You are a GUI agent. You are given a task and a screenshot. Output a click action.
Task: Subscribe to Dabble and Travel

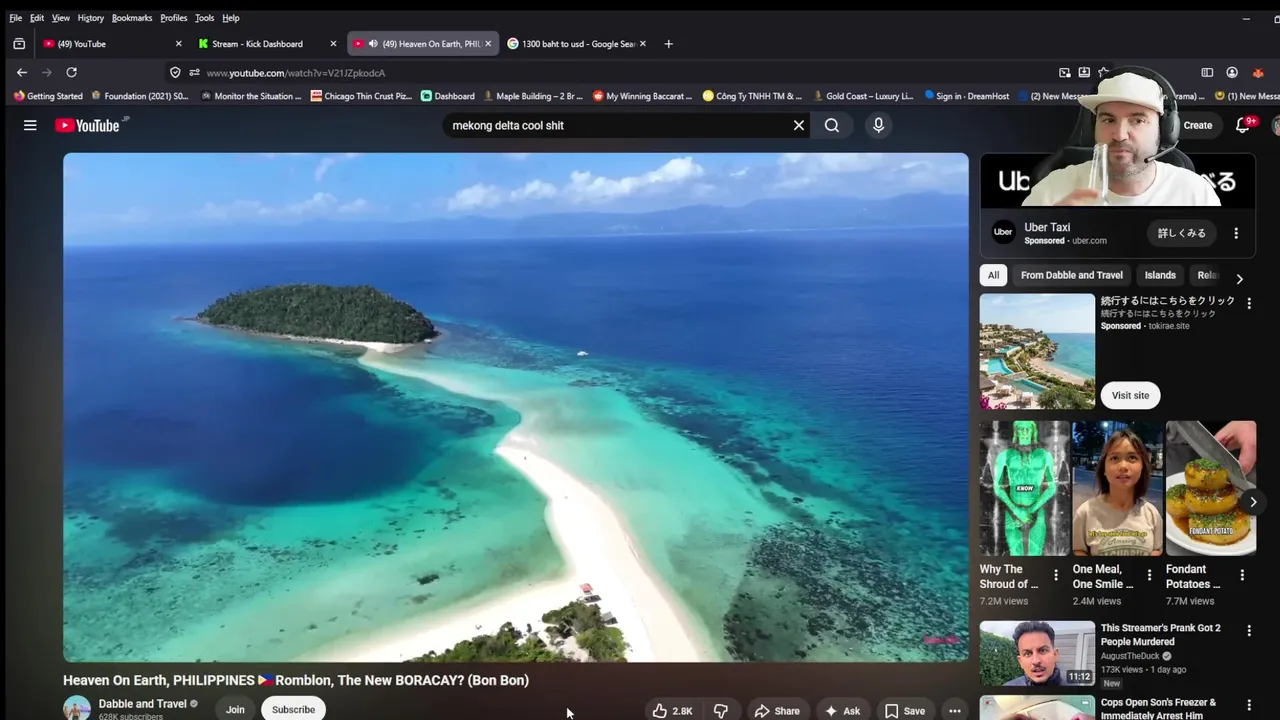[x=293, y=709]
